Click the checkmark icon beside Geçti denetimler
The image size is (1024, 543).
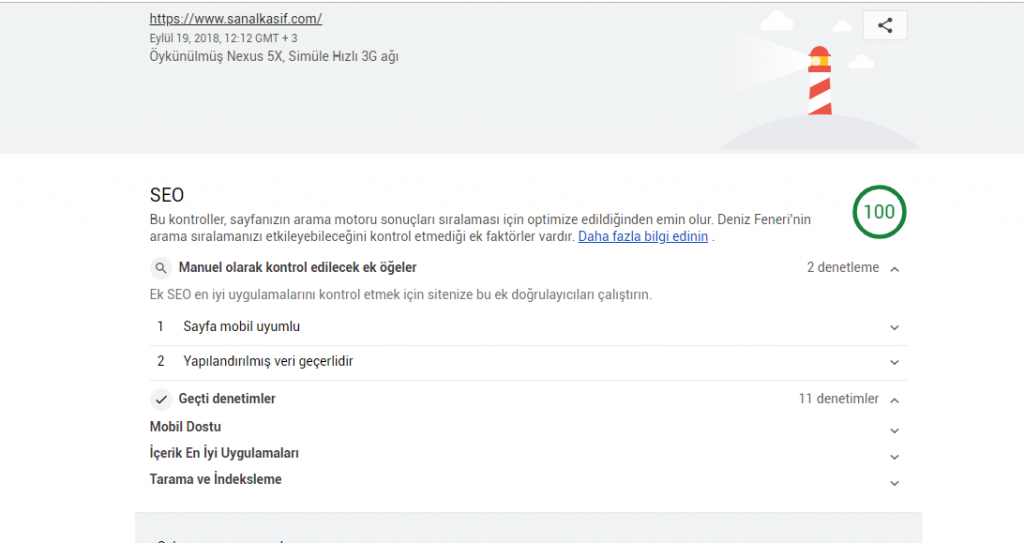pos(160,399)
